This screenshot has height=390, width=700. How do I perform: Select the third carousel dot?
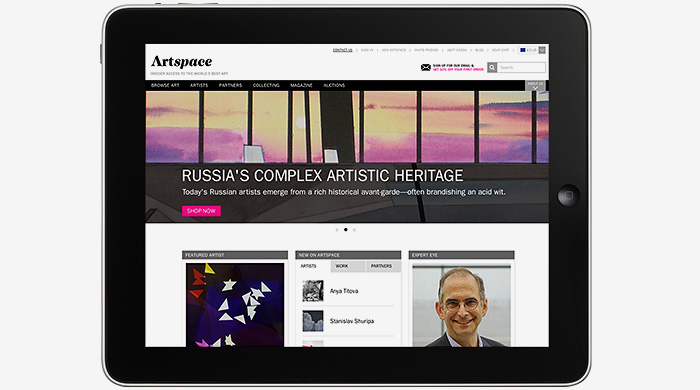[x=354, y=230]
